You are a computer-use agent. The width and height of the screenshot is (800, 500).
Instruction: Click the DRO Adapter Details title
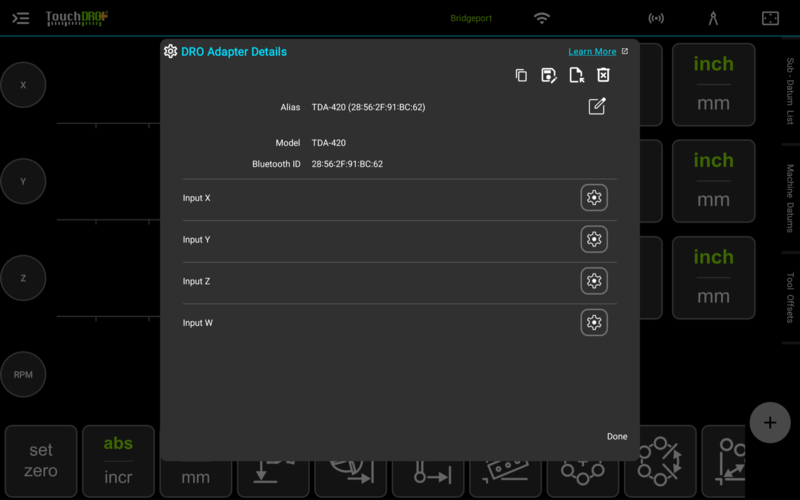point(234,52)
